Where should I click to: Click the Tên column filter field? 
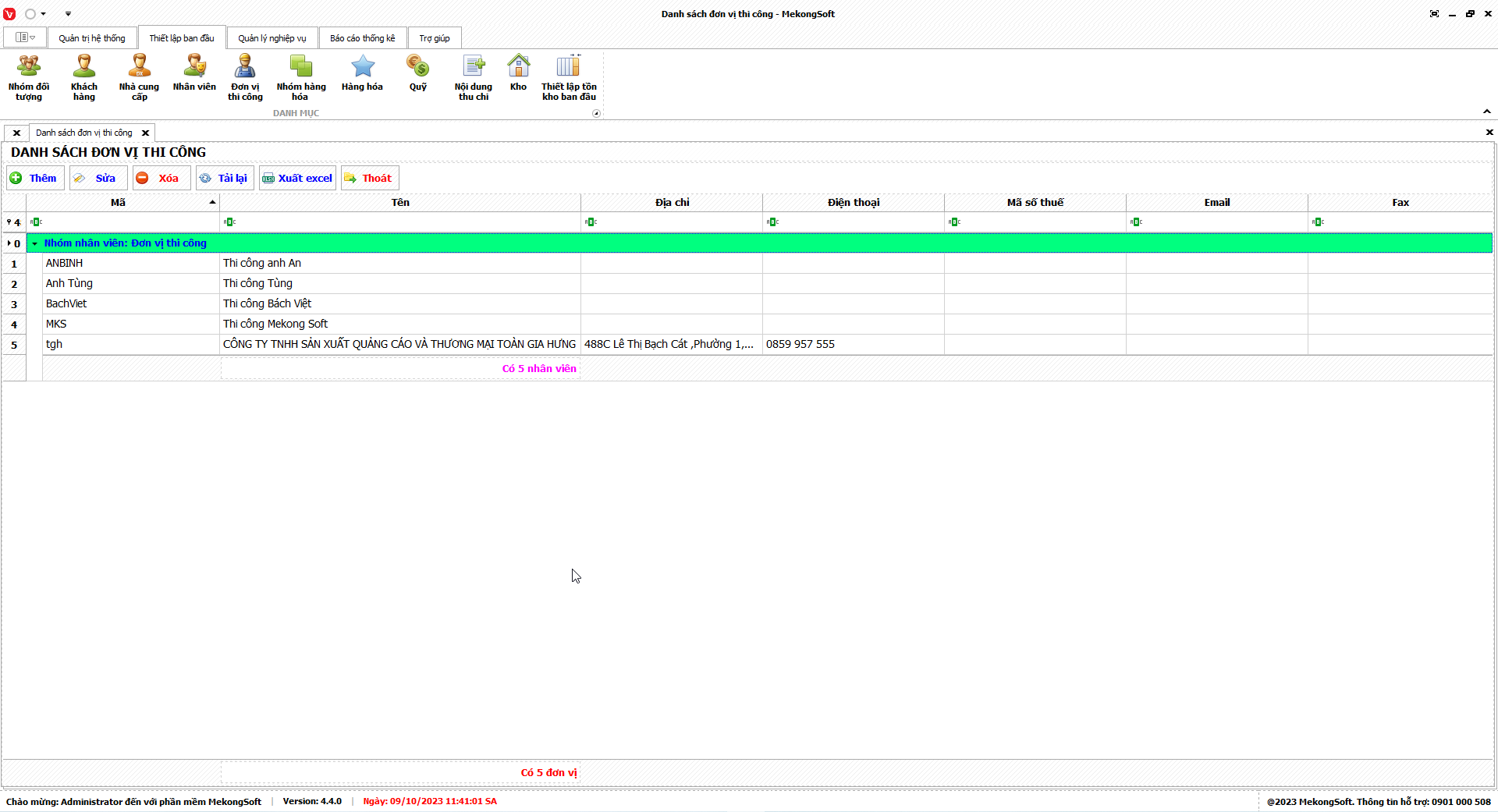(402, 222)
